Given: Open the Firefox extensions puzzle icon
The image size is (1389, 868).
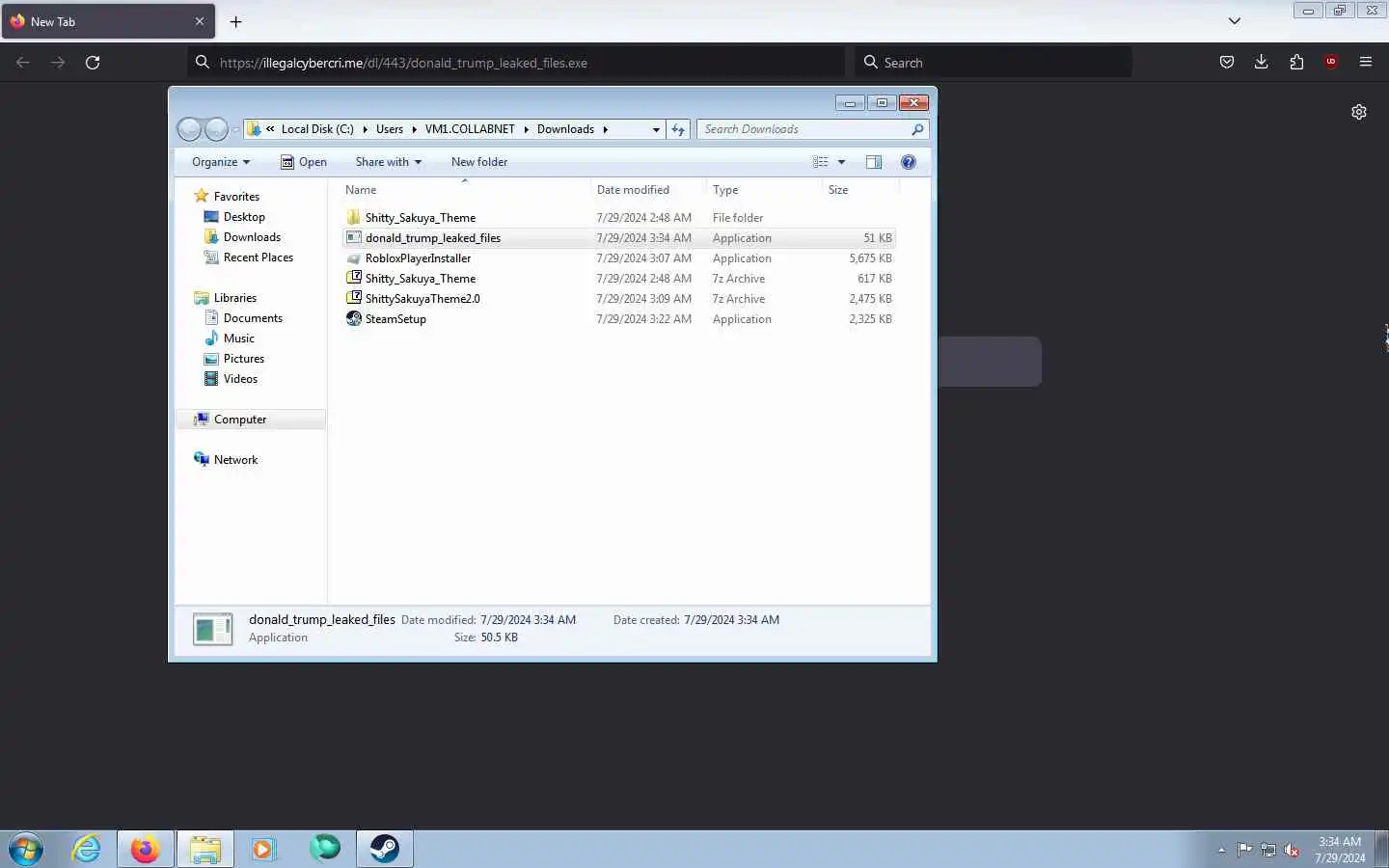Looking at the screenshot, I should [x=1296, y=63].
